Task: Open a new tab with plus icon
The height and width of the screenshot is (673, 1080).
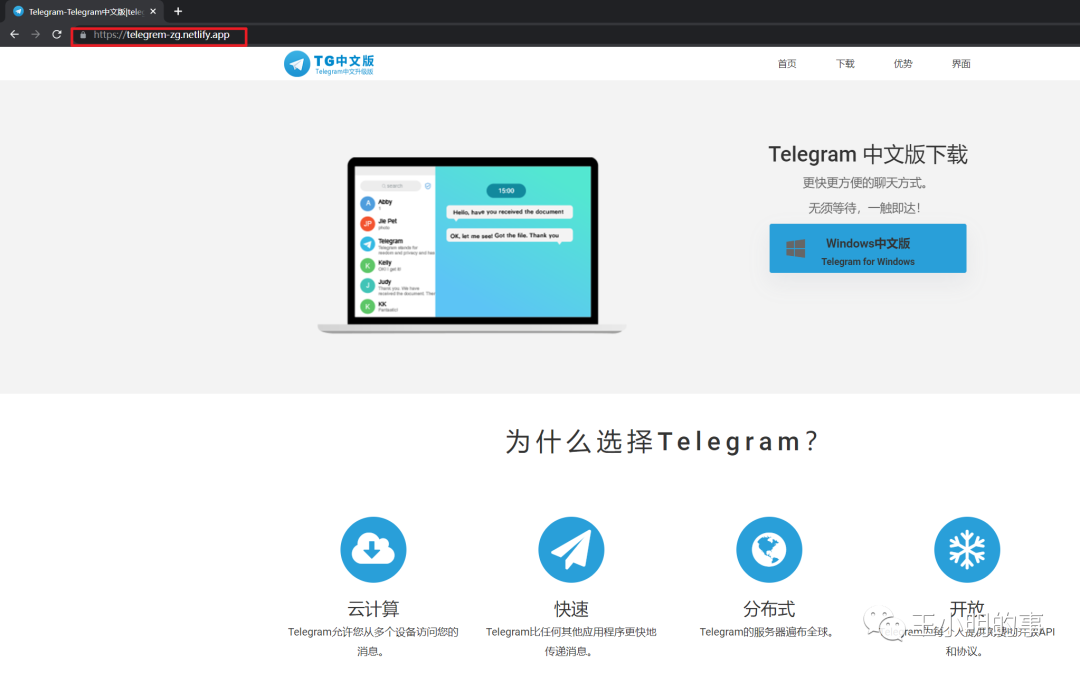Action: click(178, 11)
